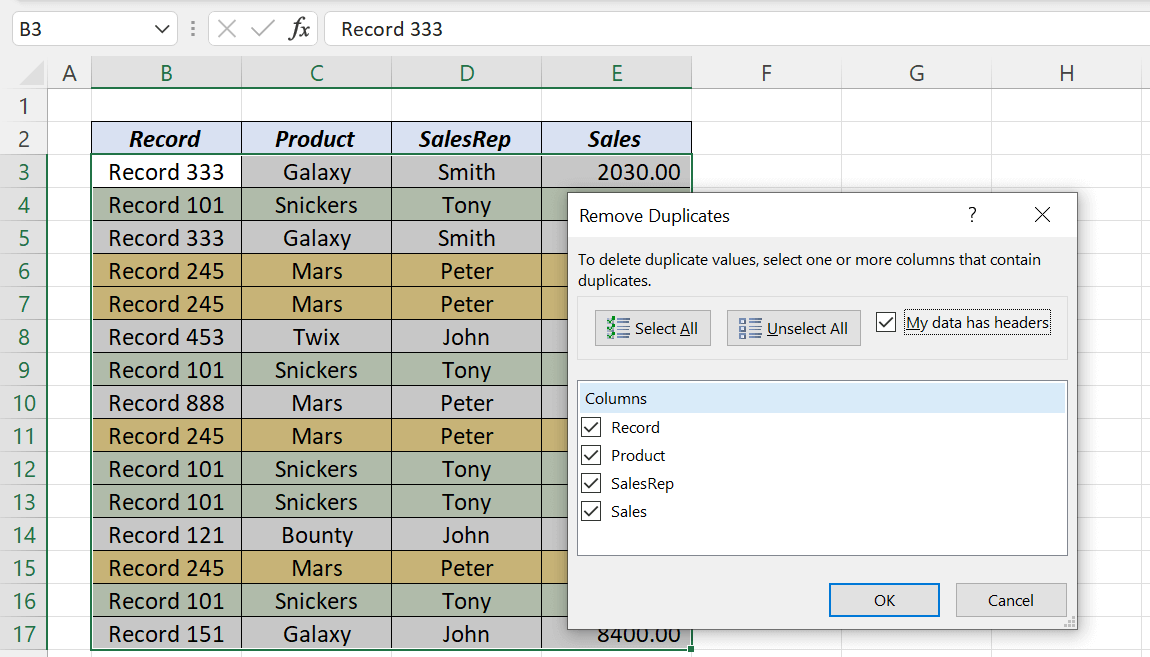Screen dimensions: 1150x657
Task: Click the Insert Function (fx) icon
Action: coord(301,28)
